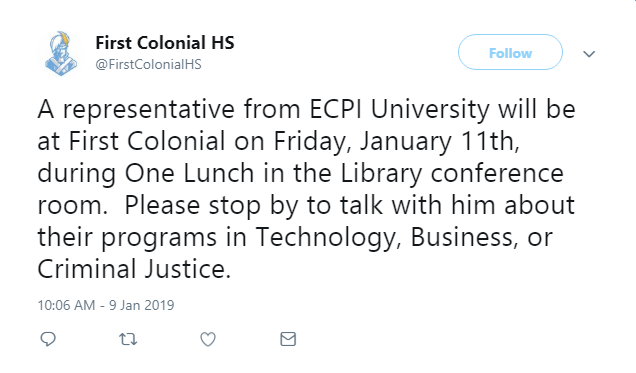Screen dimensions: 636x373
Task: Open the First Colonial HS display name
Action: coord(165,43)
